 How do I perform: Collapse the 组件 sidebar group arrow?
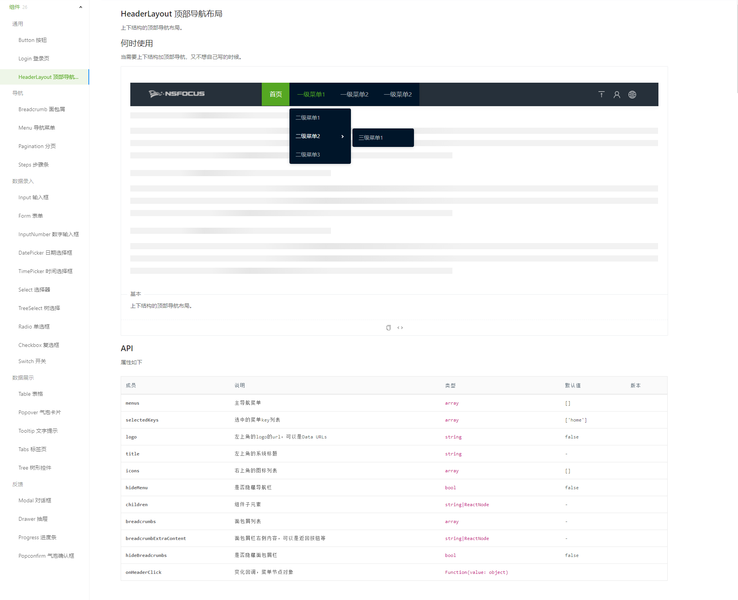(80, 7)
